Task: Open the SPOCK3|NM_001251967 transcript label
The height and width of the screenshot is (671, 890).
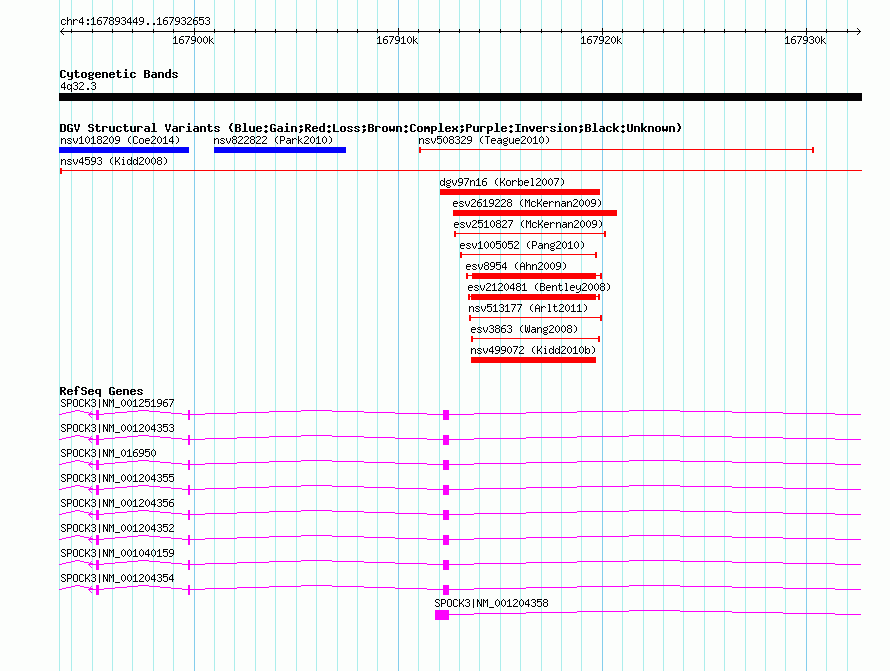Action: 117,403
